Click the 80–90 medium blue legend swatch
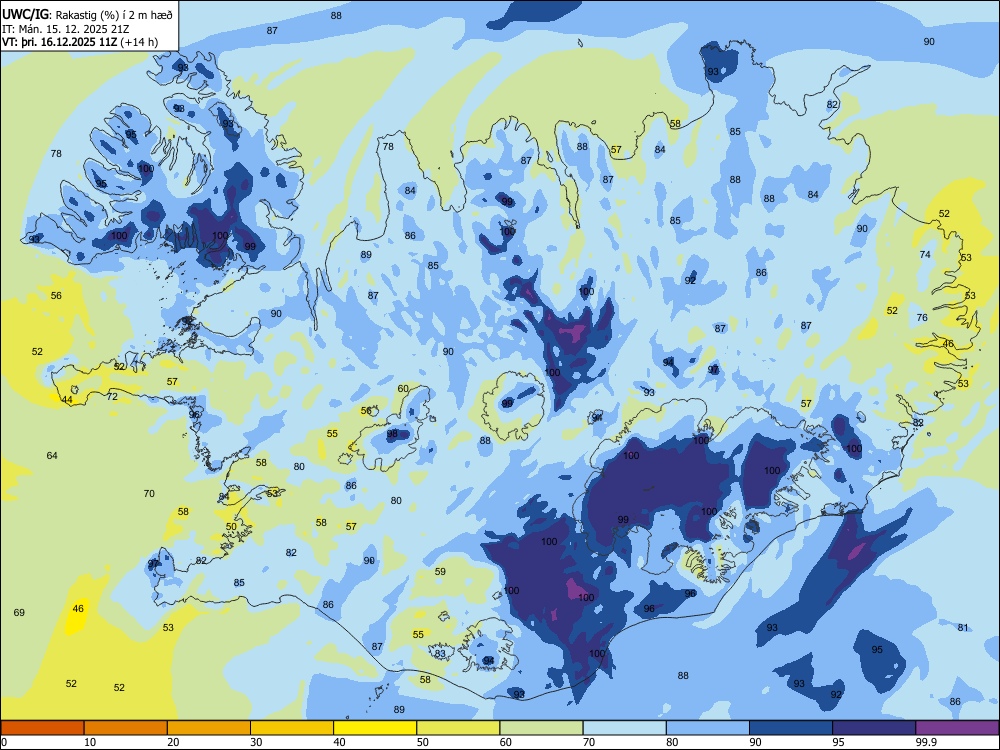Image resolution: width=1000 pixels, height=750 pixels. pos(708,728)
